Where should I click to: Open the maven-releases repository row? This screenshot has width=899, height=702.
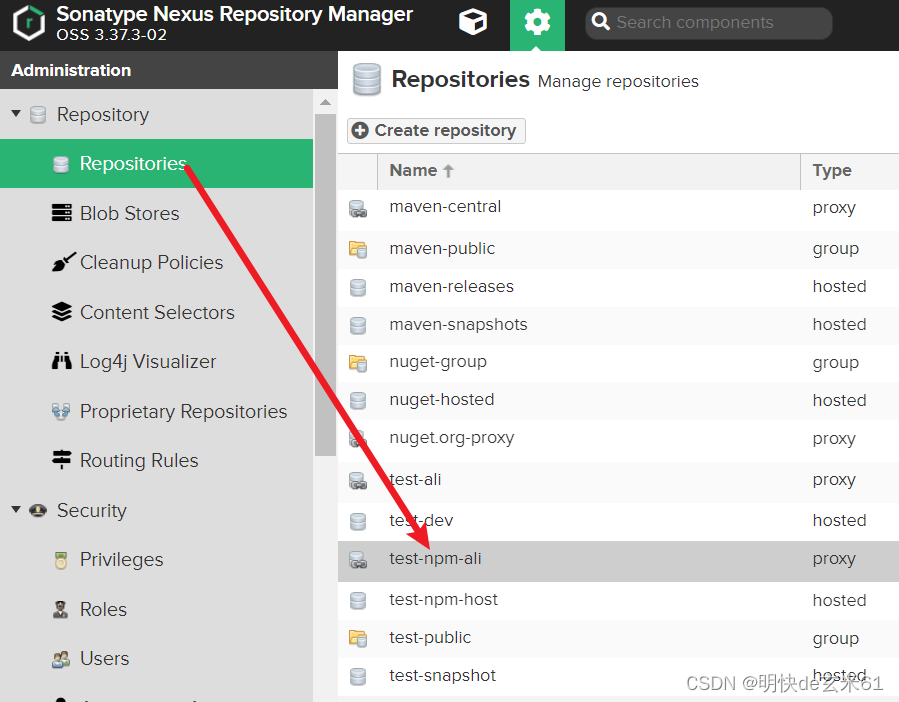click(619, 287)
